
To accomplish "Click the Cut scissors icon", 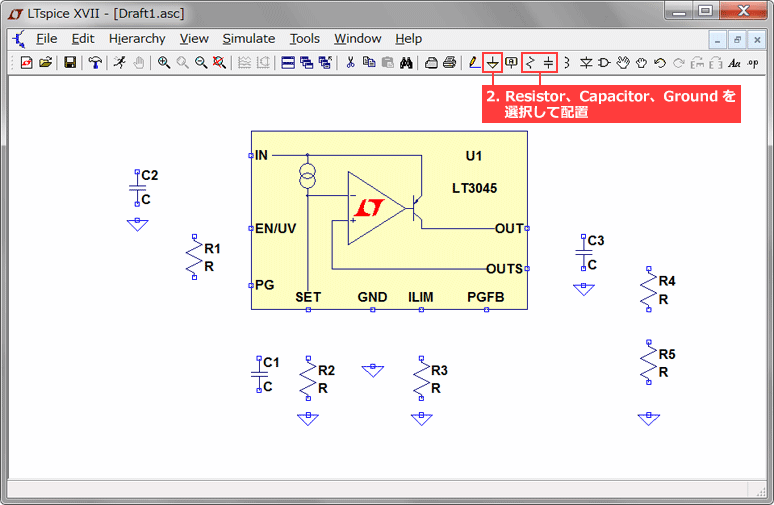I will pos(350,63).
